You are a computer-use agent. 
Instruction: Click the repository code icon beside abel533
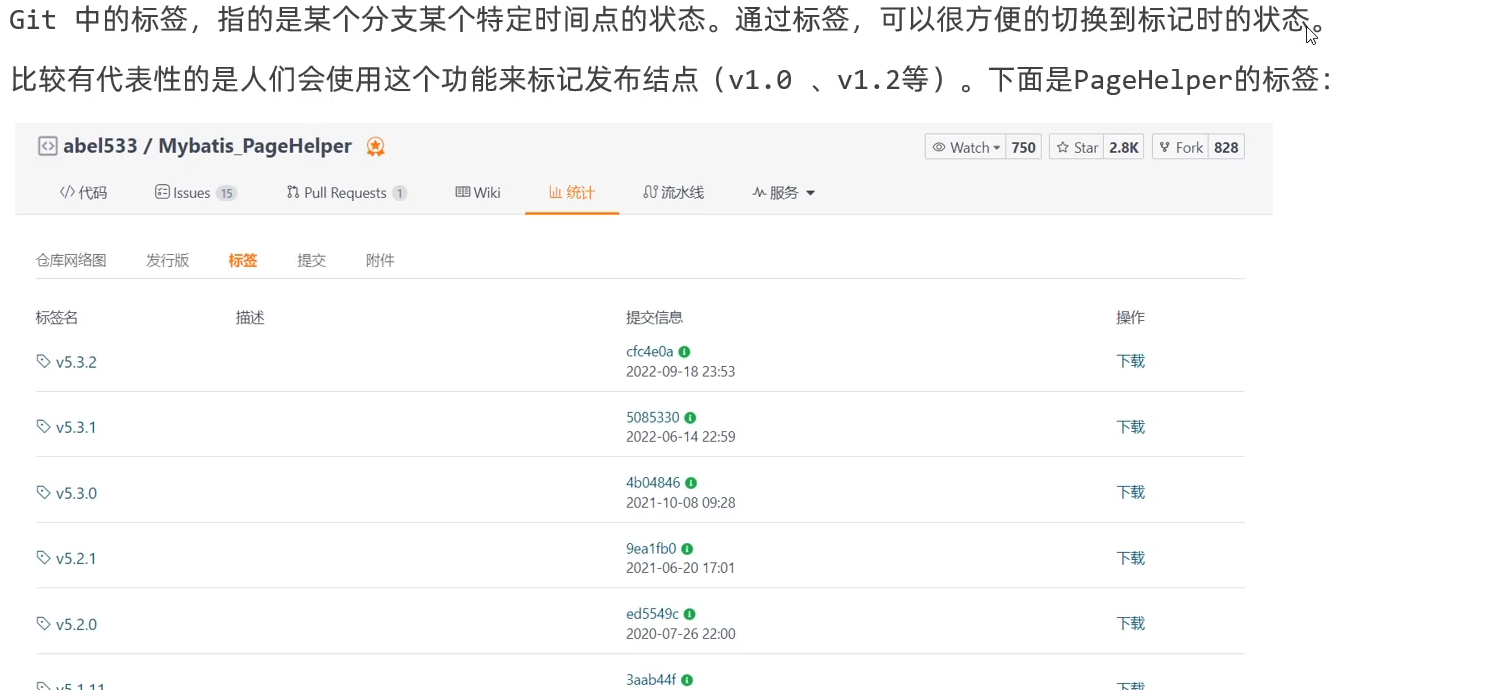(47, 146)
